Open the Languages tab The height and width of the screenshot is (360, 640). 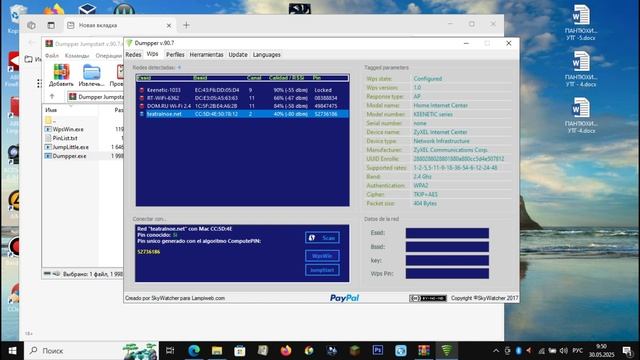pos(267,55)
